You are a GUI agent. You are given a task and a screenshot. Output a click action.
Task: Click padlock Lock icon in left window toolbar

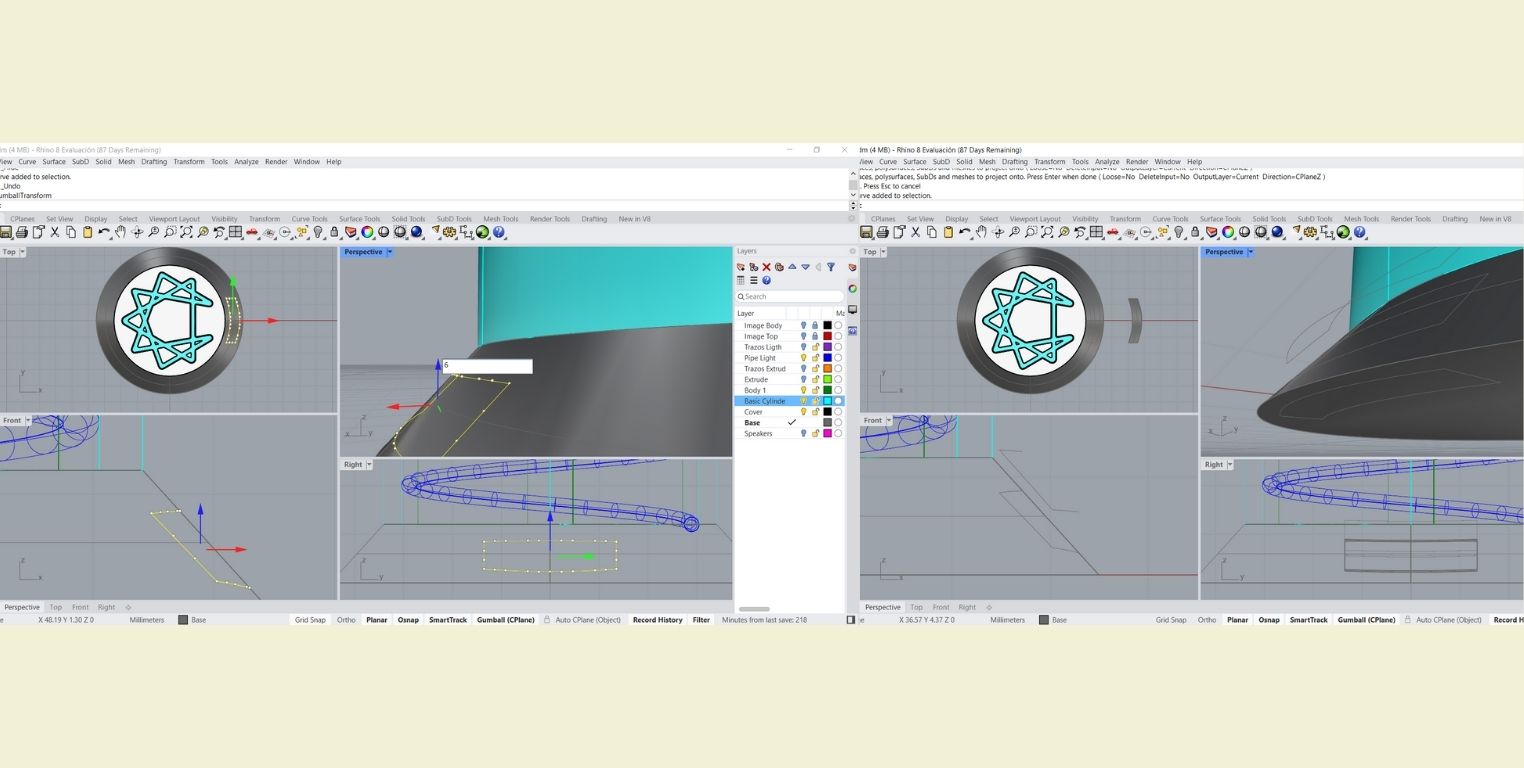(334, 232)
